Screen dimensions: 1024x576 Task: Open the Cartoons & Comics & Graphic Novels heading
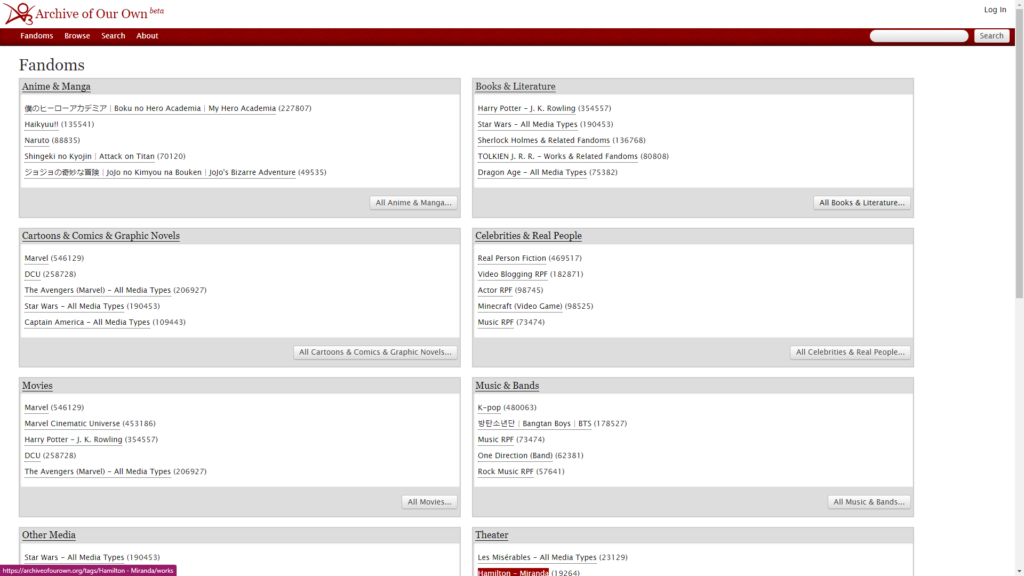click(101, 236)
